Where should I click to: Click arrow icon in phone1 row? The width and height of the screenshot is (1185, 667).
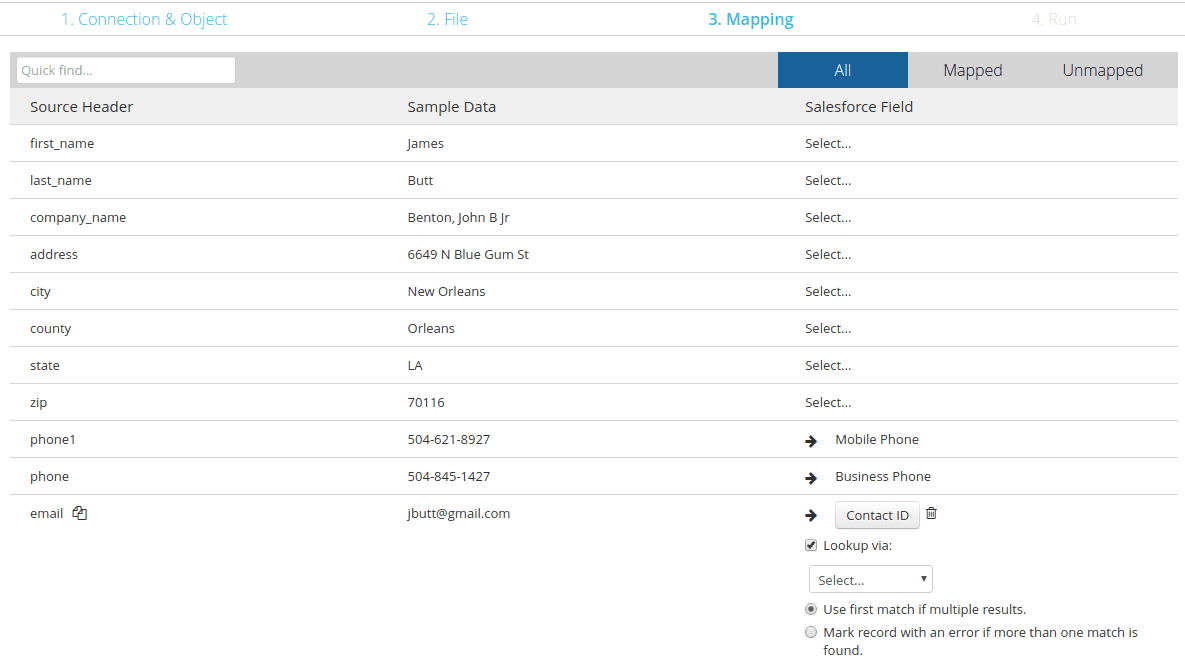point(811,440)
